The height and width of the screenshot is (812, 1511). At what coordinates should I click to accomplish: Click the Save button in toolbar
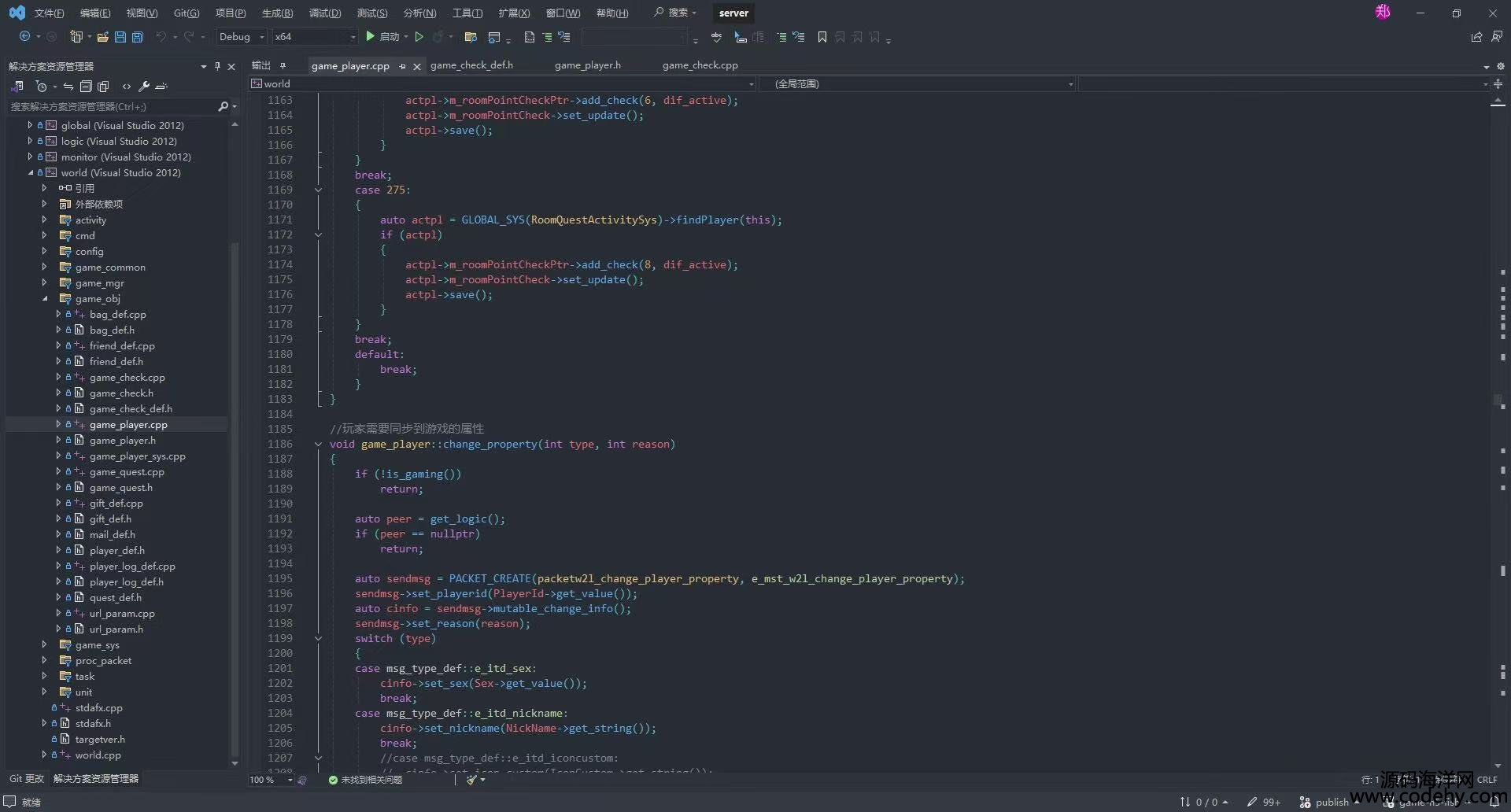tap(120, 37)
